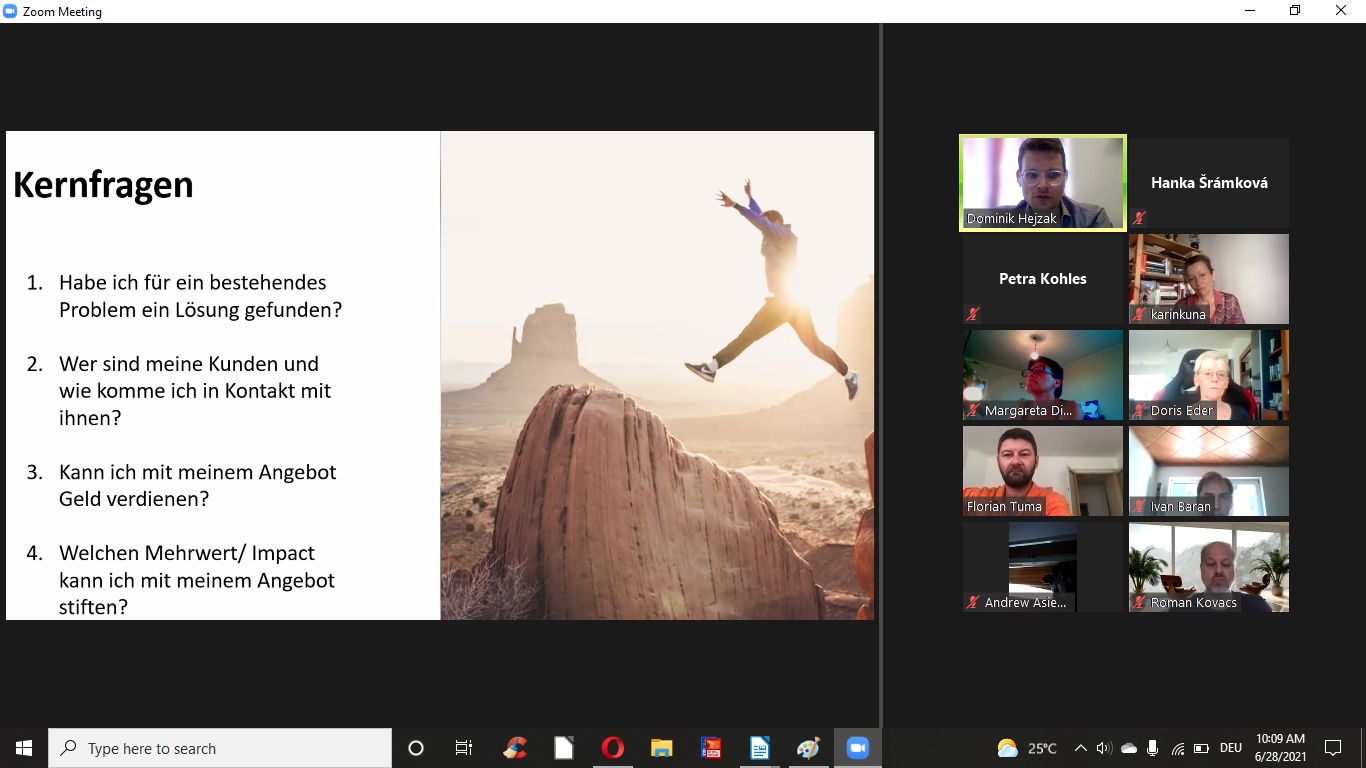Click muted mic icon beside Roman Kovacs
Image resolution: width=1366 pixels, height=768 pixels.
(x=1139, y=602)
